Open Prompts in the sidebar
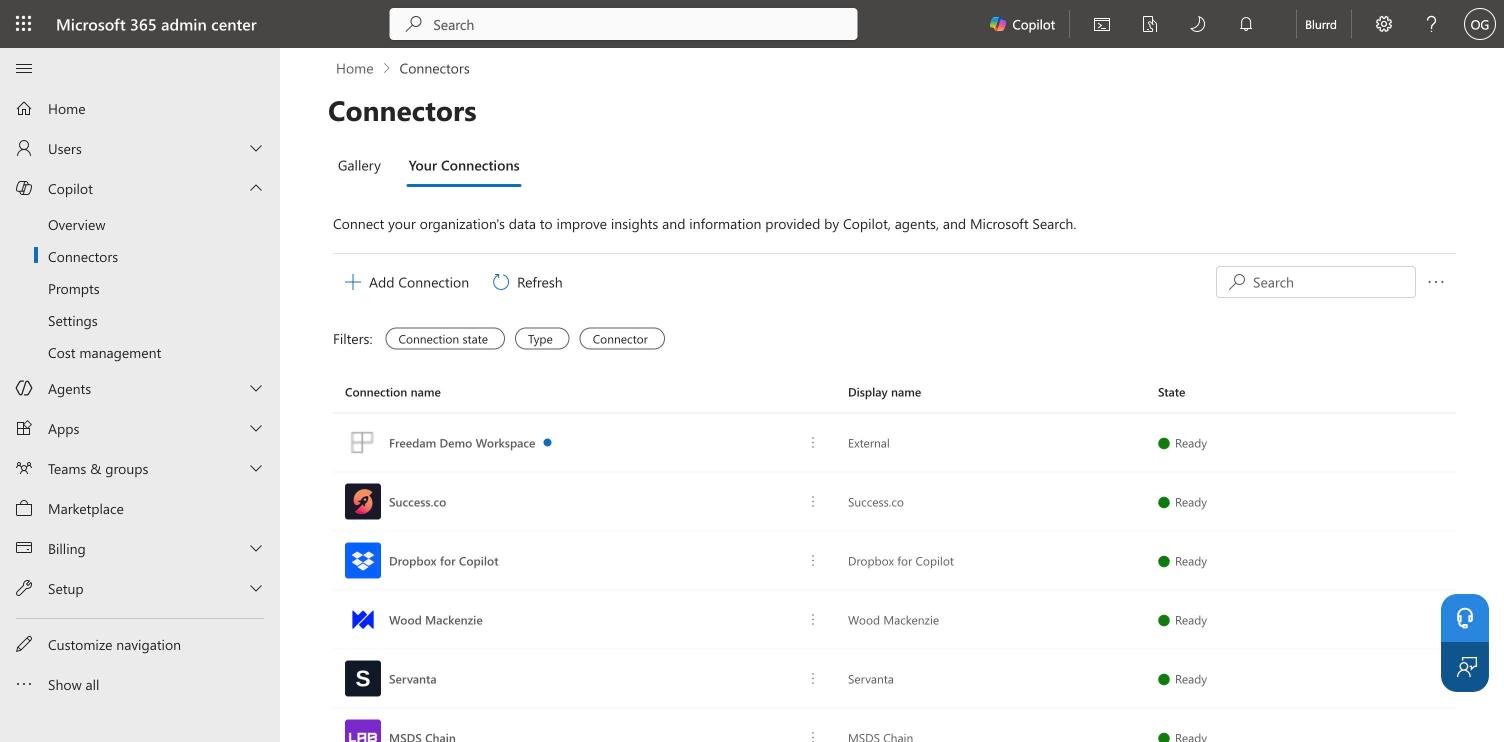Image resolution: width=1504 pixels, height=742 pixels. pyautogui.click(x=74, y=289)
